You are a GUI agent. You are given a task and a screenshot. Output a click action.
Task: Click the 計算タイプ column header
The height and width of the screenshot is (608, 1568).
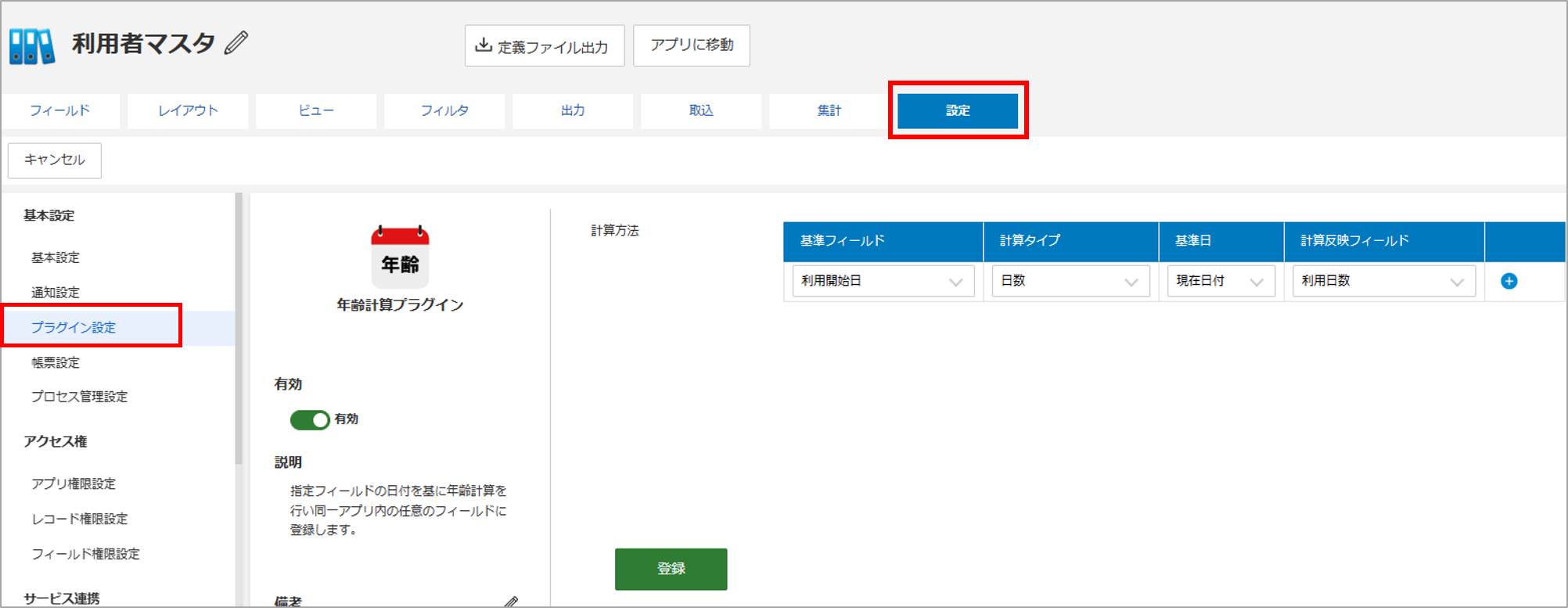1071,241
